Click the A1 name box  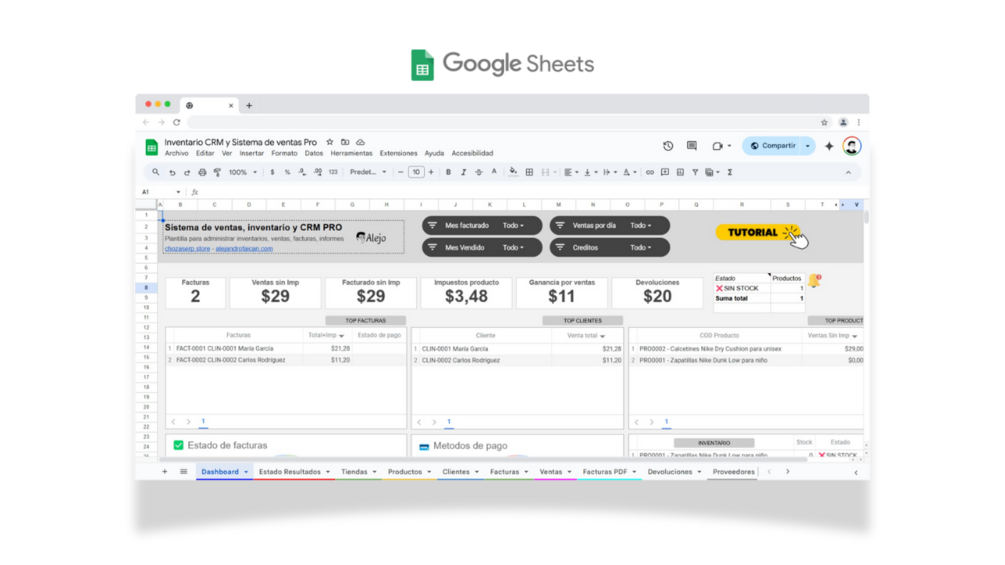pos(160,192)
